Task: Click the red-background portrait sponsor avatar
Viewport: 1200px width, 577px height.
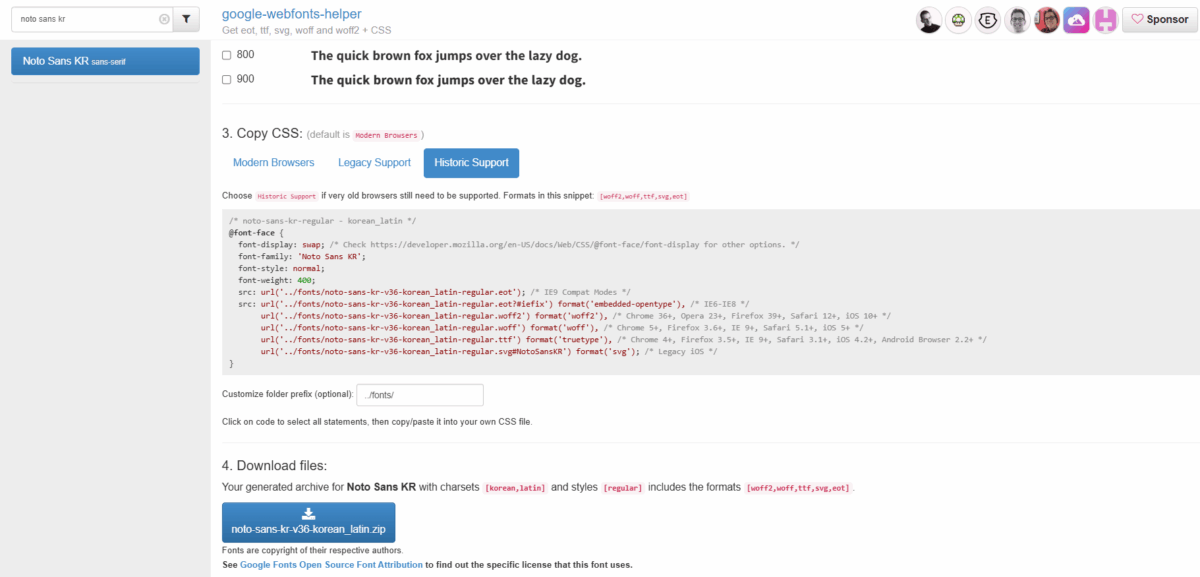Action: pyautogui.click(x=1047, y=20)
